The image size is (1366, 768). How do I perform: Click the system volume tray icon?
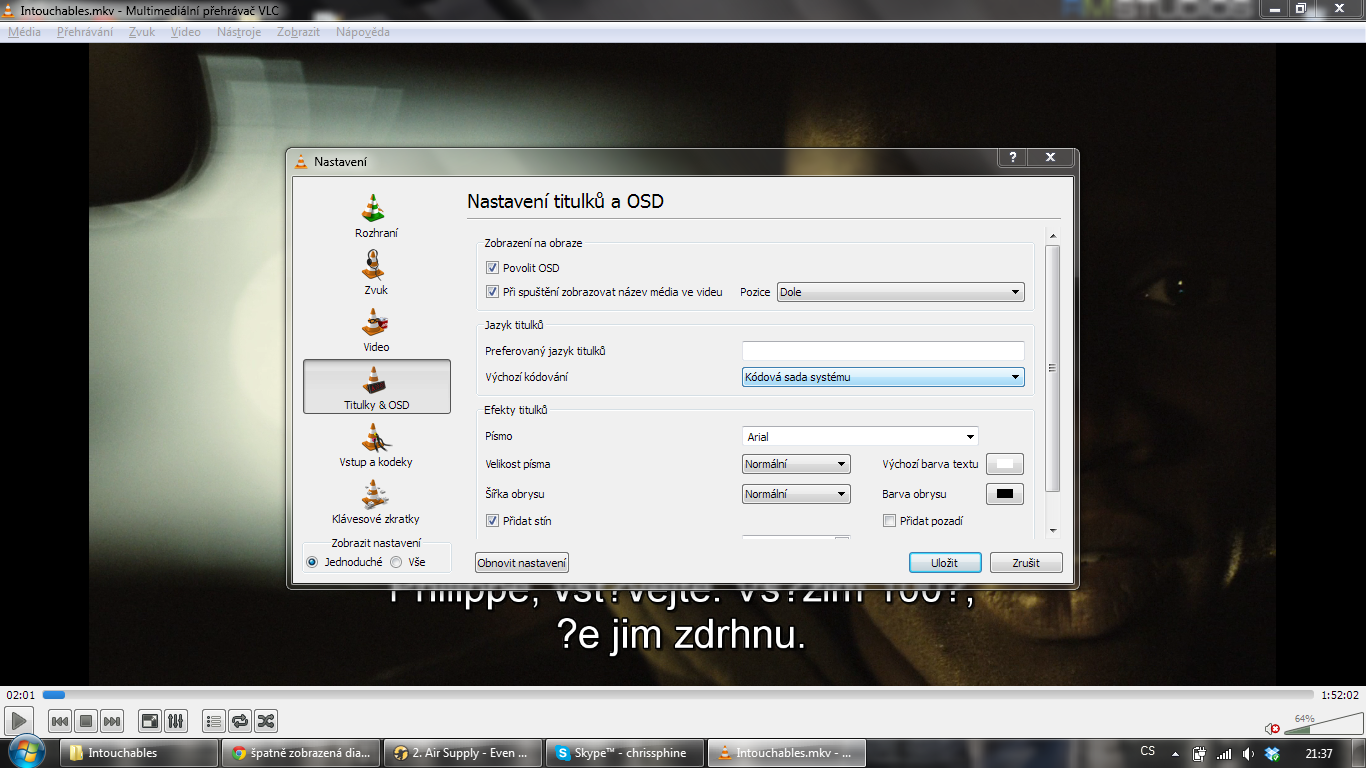(1248, 753)
